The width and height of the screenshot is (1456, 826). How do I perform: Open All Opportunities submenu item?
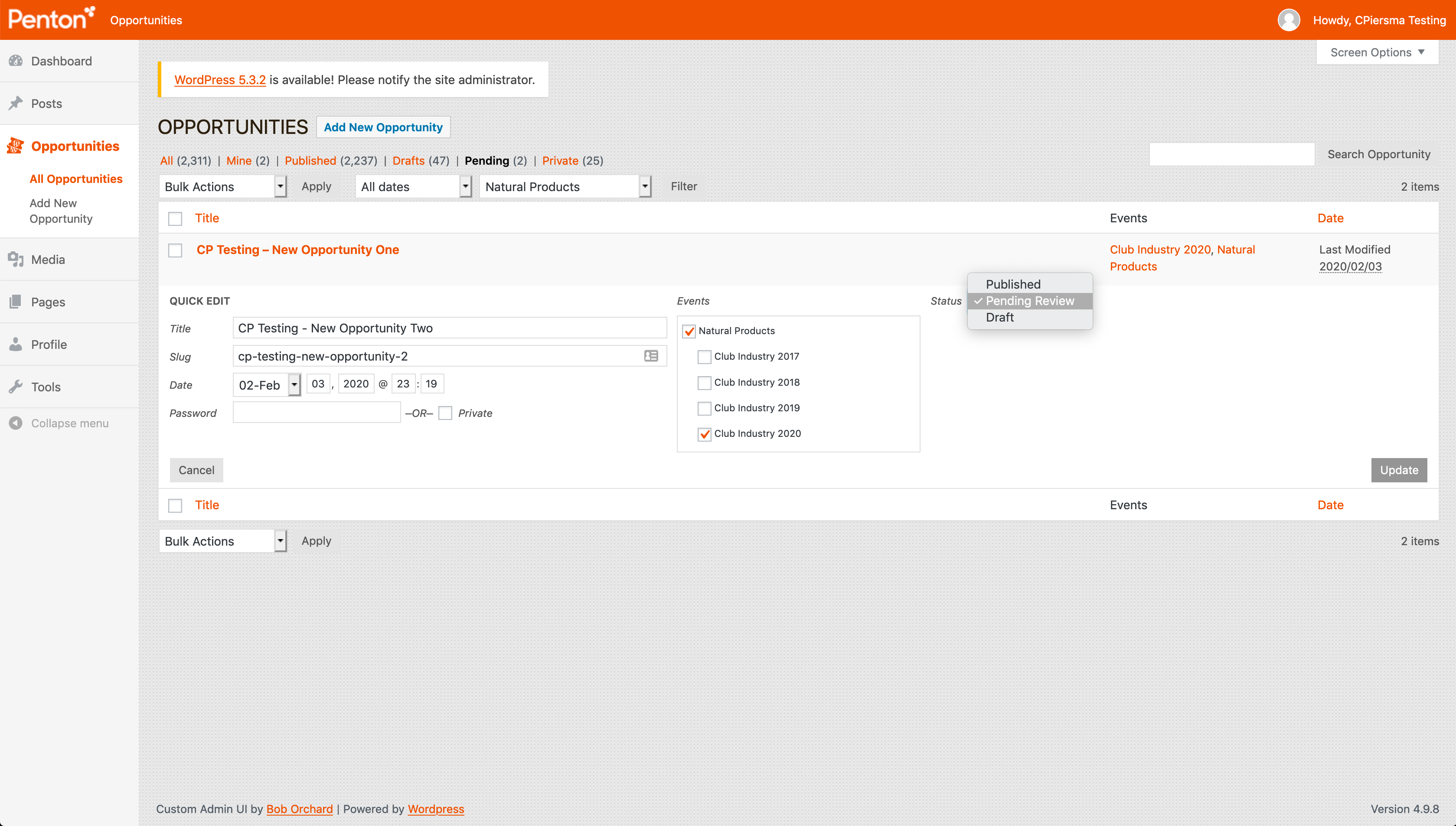point(76,179)
